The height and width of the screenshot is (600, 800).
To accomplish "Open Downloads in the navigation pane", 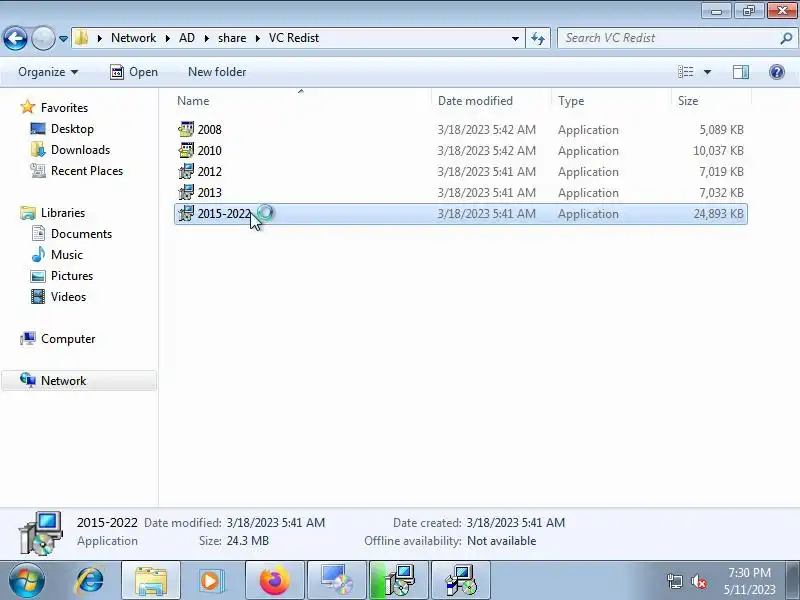I will coord(70,149).
